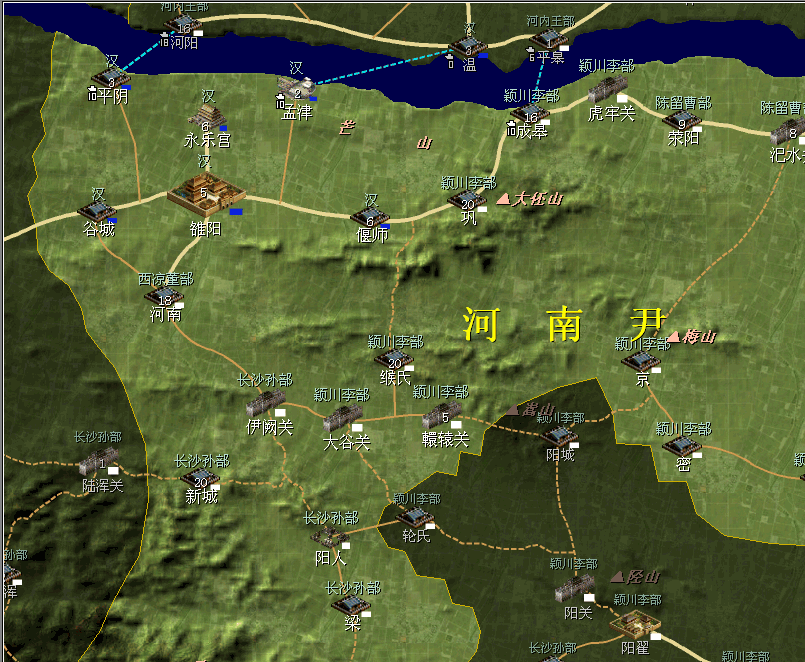The width and height of the screenshot is (805, 662).
Task: Click the 新城 city icon
Action: pos(199,478)
